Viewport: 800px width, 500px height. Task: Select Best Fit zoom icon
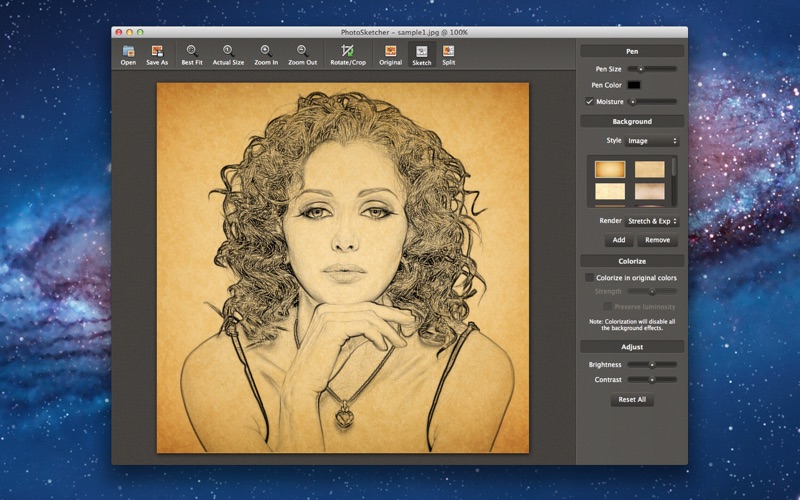[191, 51]
